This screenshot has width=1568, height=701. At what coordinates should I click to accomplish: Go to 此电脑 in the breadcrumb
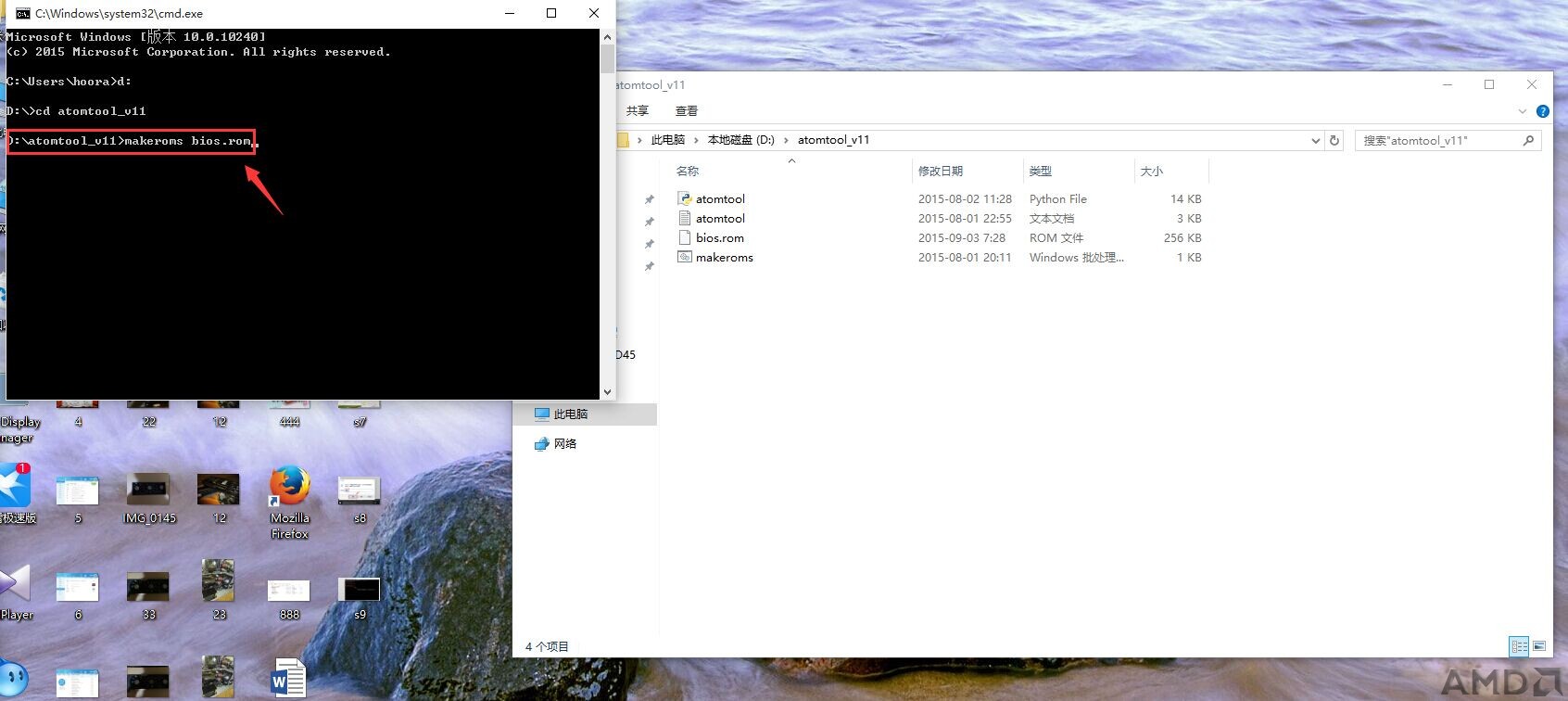click(x=668, y=140)
